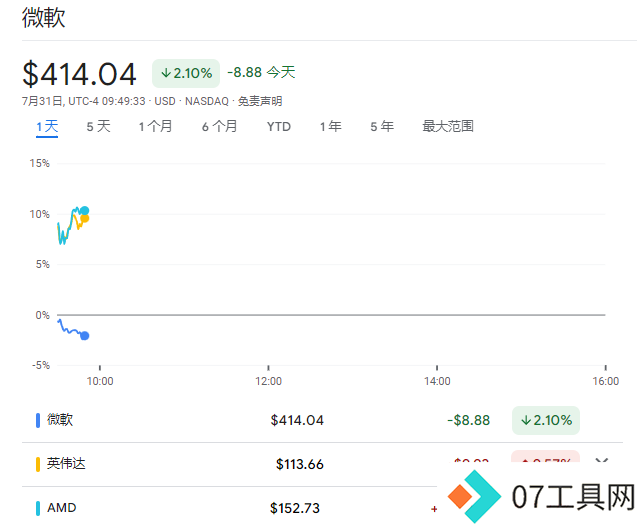This screenshot has height=530, width=637.
Task: Click the 2.10% change badge beside $414.04
Action: 186,74
